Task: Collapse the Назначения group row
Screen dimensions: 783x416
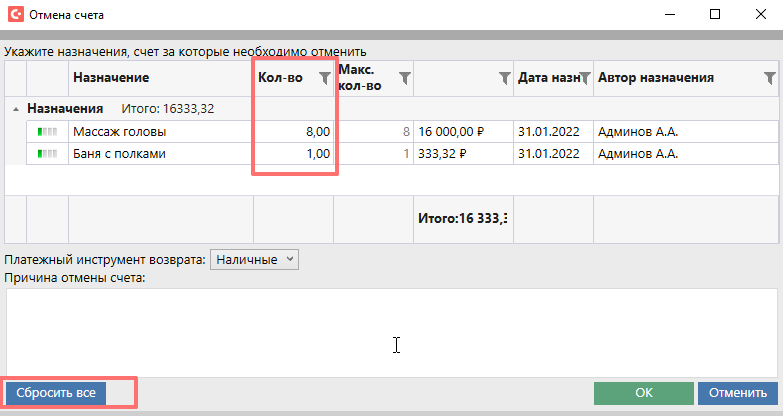Action: pyautogui.click(x=15, y=109)
